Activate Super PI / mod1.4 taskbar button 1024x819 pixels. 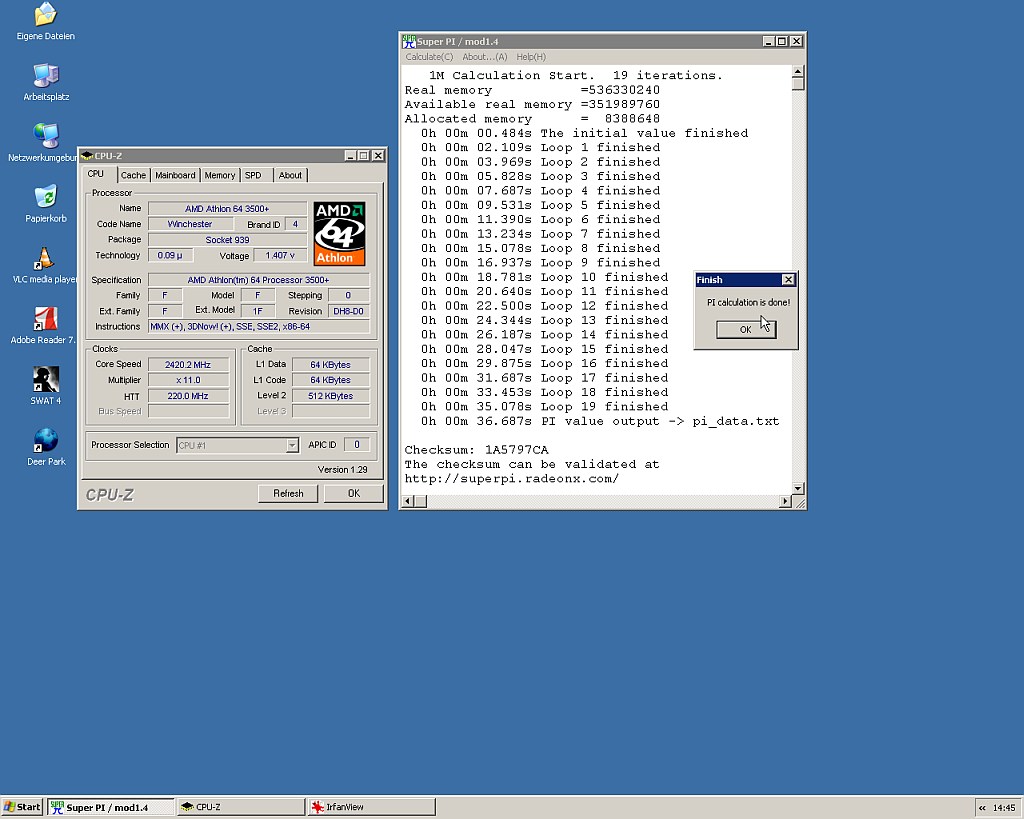click(x=111, y=807)
